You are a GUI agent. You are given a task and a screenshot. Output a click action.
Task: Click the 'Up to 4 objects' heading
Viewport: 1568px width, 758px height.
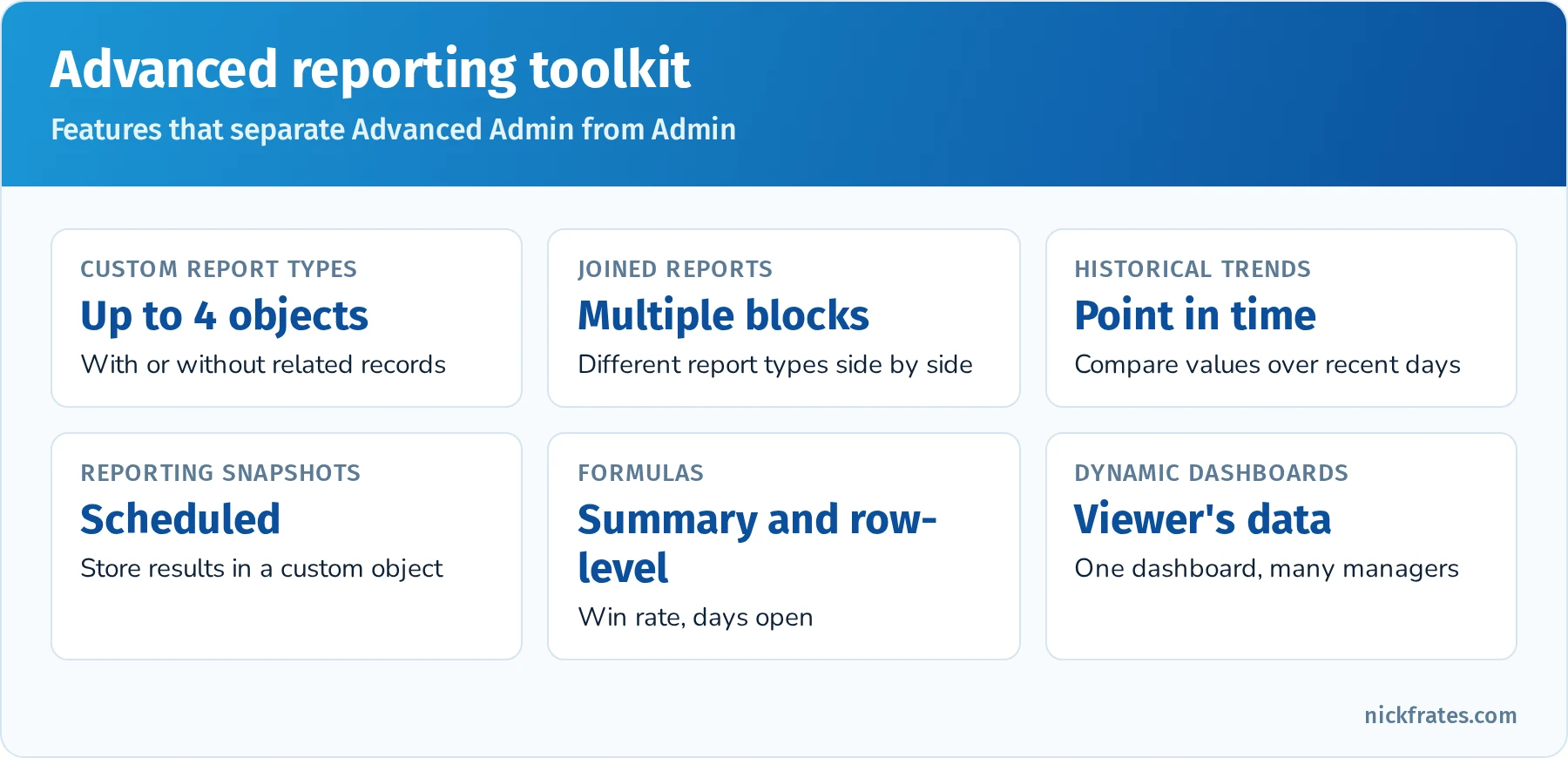(x=225, y=316)
